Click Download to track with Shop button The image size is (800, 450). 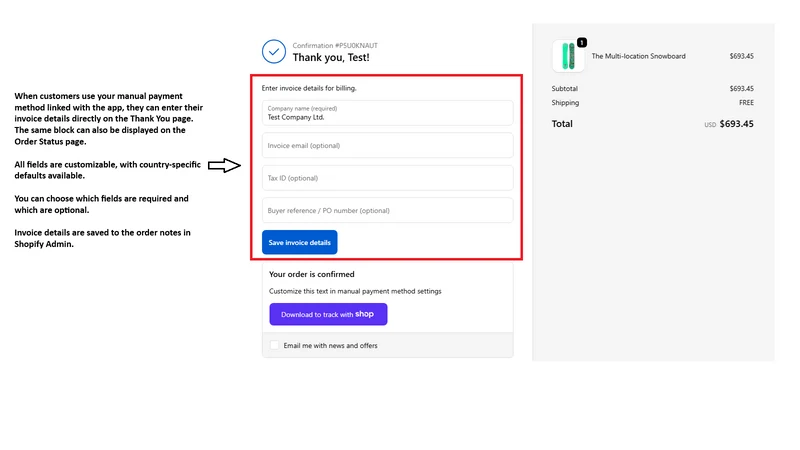click(328, 314)
